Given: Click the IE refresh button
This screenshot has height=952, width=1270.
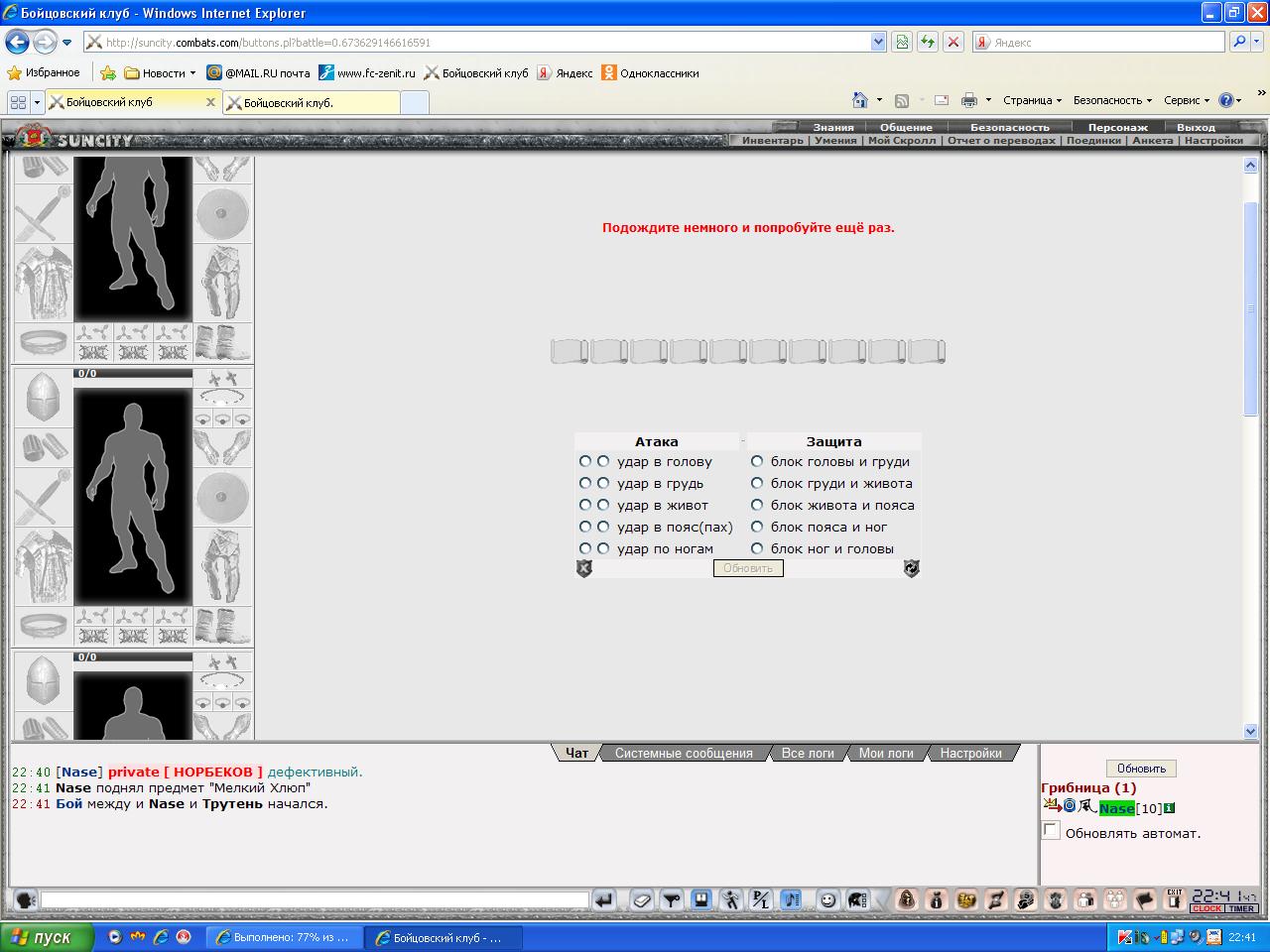Looking at the screenshot, I should click(928, 42).
